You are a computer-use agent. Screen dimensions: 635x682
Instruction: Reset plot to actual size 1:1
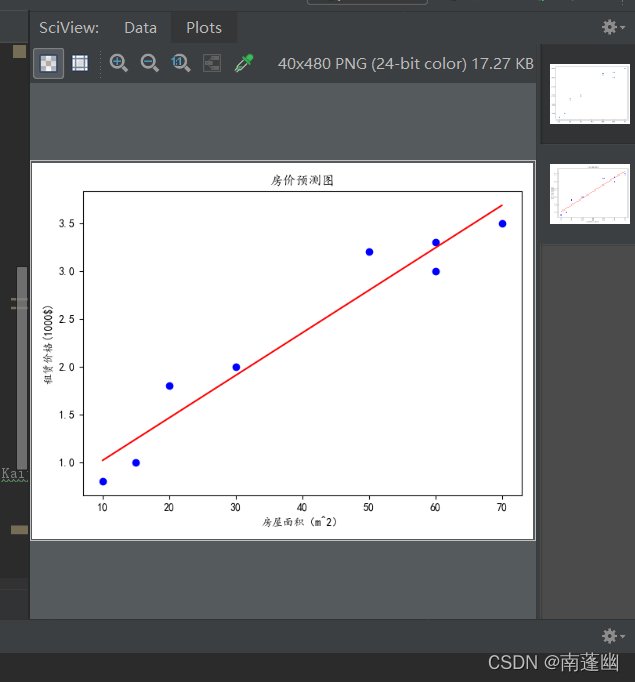[180, 64]
